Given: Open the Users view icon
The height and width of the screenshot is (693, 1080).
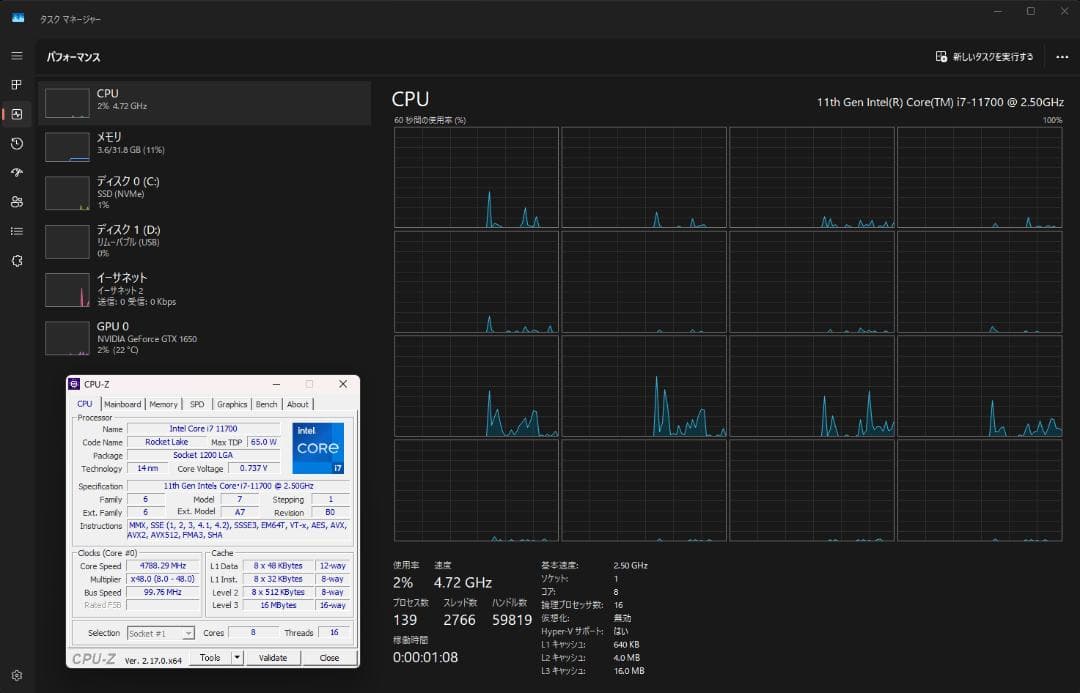Looking at the screenshot, I should (x=16, y=202).
